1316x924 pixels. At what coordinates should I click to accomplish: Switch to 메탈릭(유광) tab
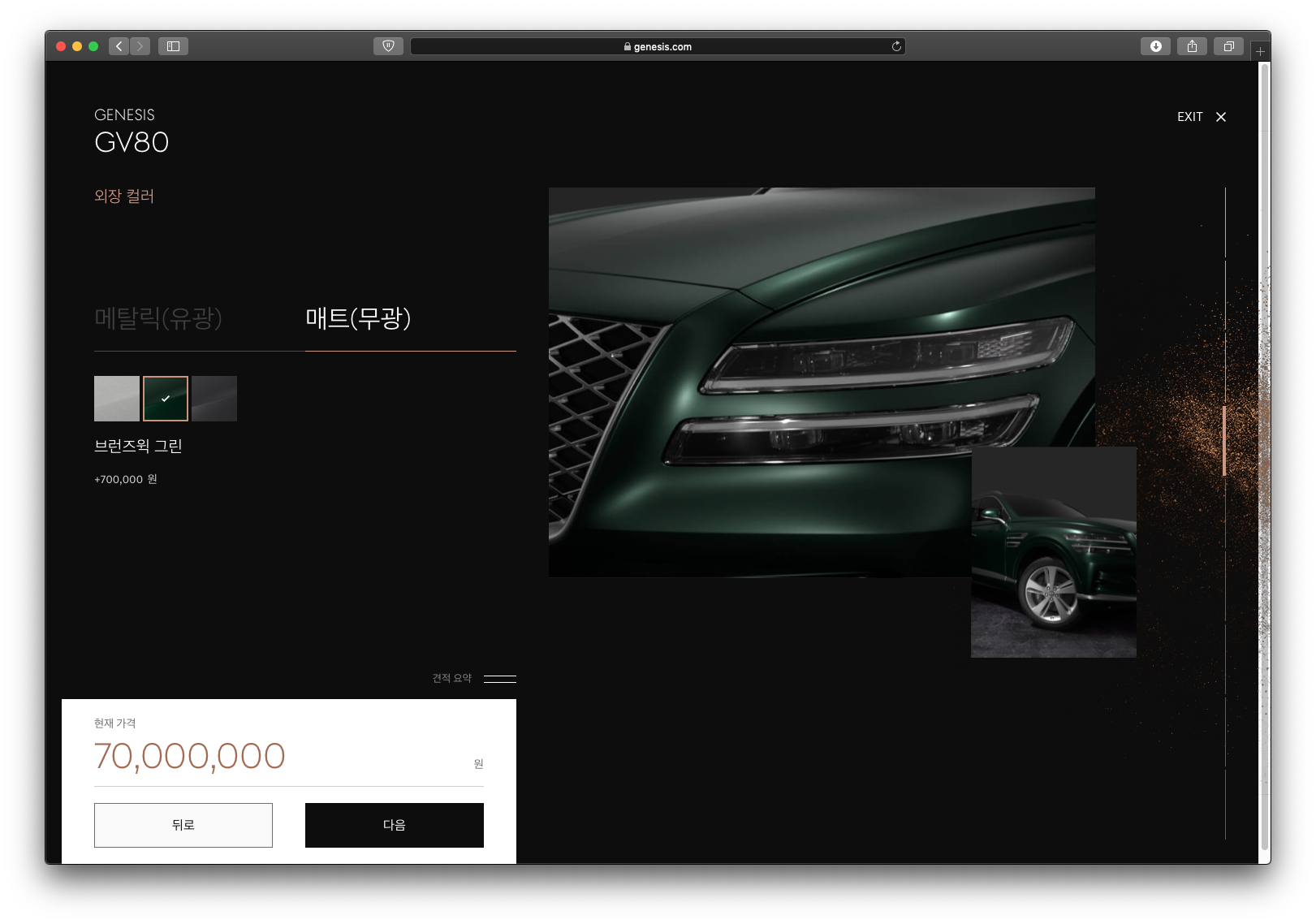click(158, 317)
